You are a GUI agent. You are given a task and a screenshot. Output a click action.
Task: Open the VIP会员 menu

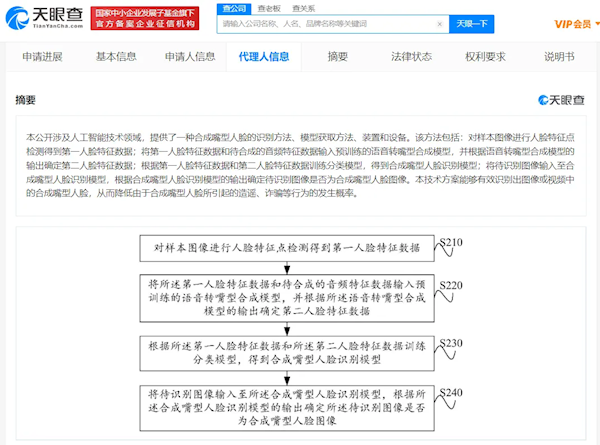click(576, 24)
